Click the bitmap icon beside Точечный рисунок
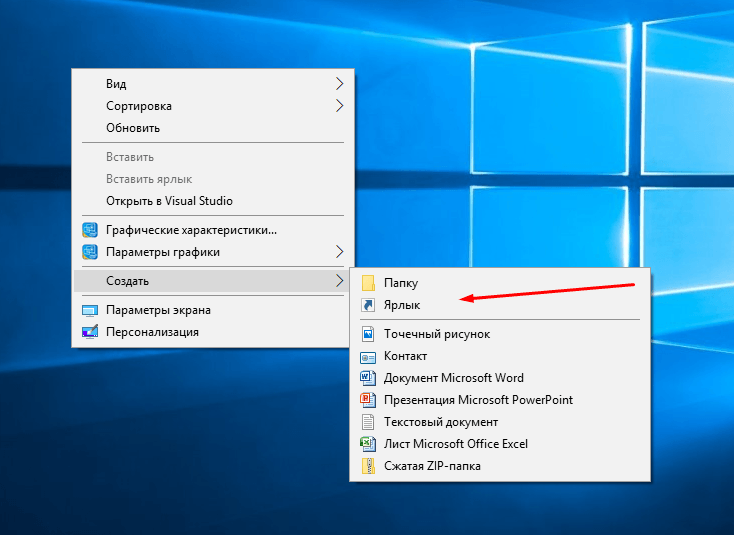The image size is (734, 535). click(x=367, y=334)
